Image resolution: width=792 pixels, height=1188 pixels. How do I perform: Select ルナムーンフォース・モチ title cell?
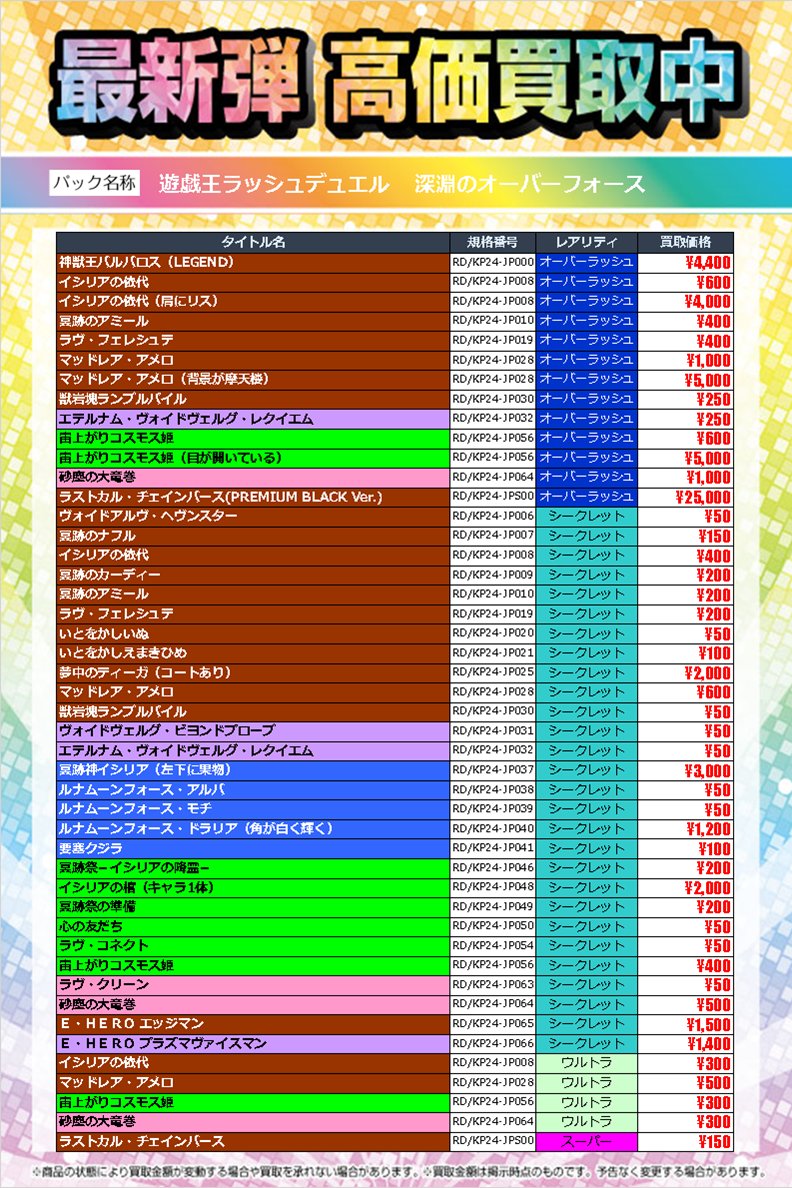pos(253,809)
